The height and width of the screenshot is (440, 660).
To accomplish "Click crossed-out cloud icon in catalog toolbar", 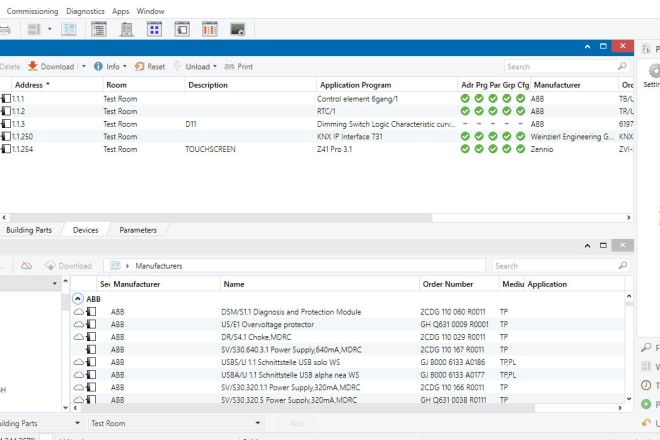I will [27, 266].
